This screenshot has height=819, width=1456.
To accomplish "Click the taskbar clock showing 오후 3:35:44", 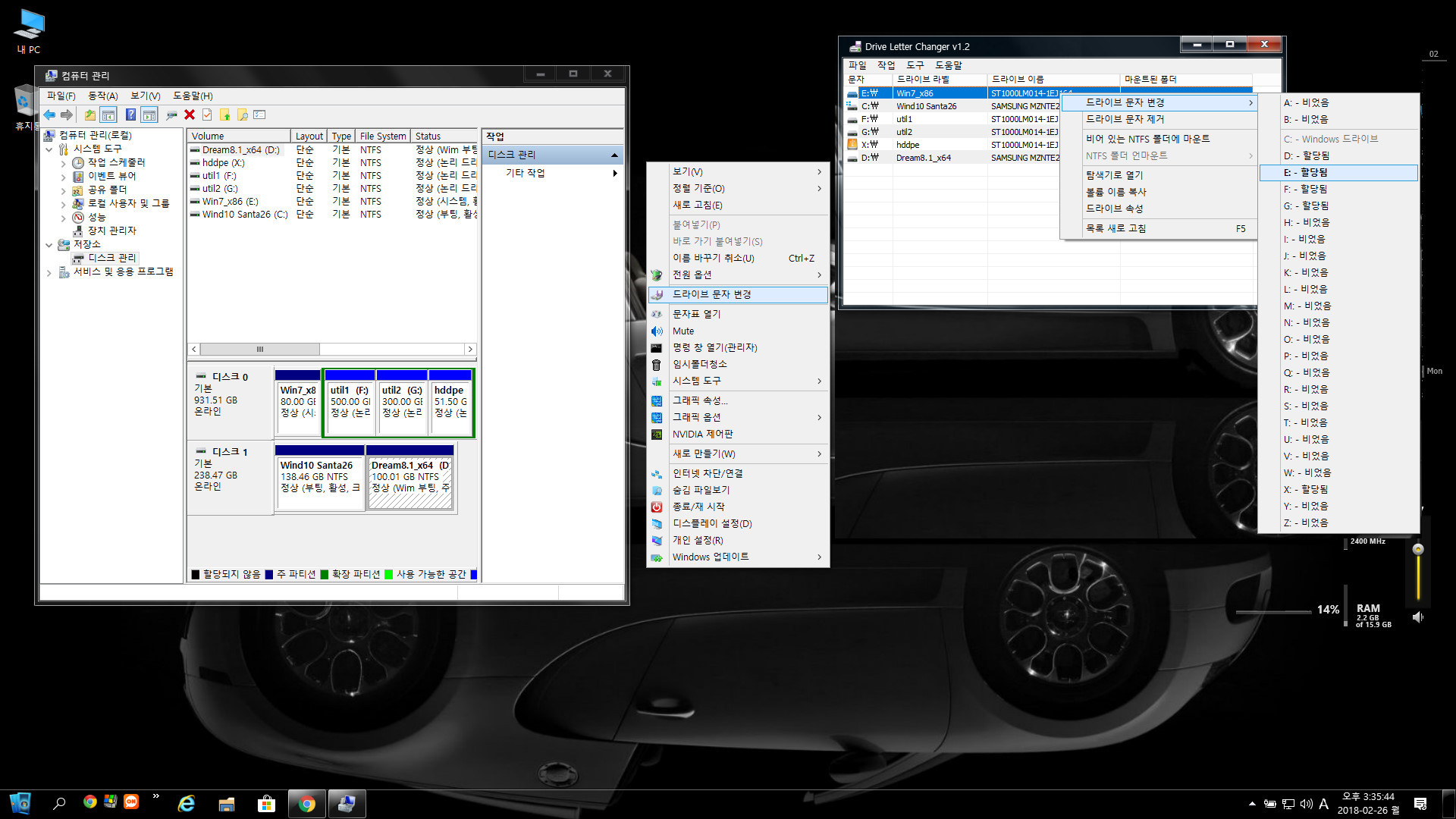I will (1368, 797).
